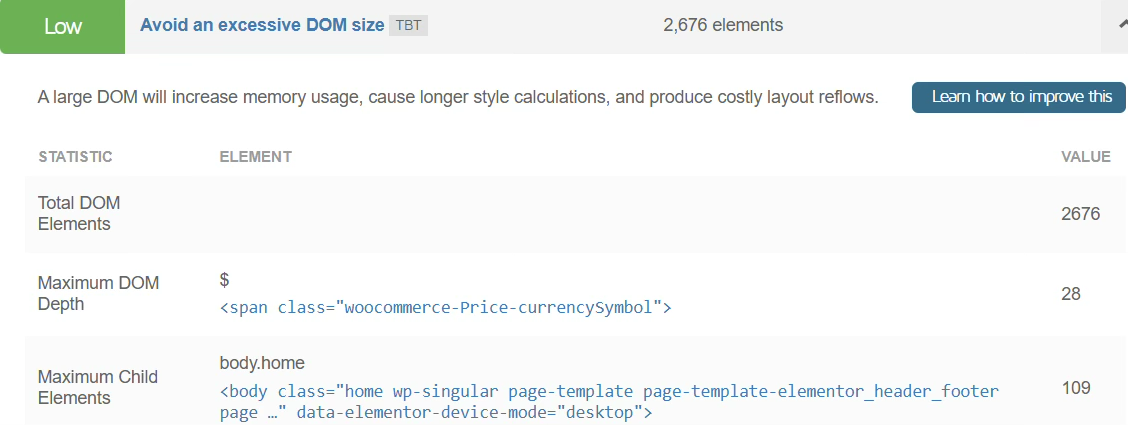Select the Total DOM Elements row label
Image resolution: width=1128 pixels, height=425 pixels.
[x=79, y=213]
